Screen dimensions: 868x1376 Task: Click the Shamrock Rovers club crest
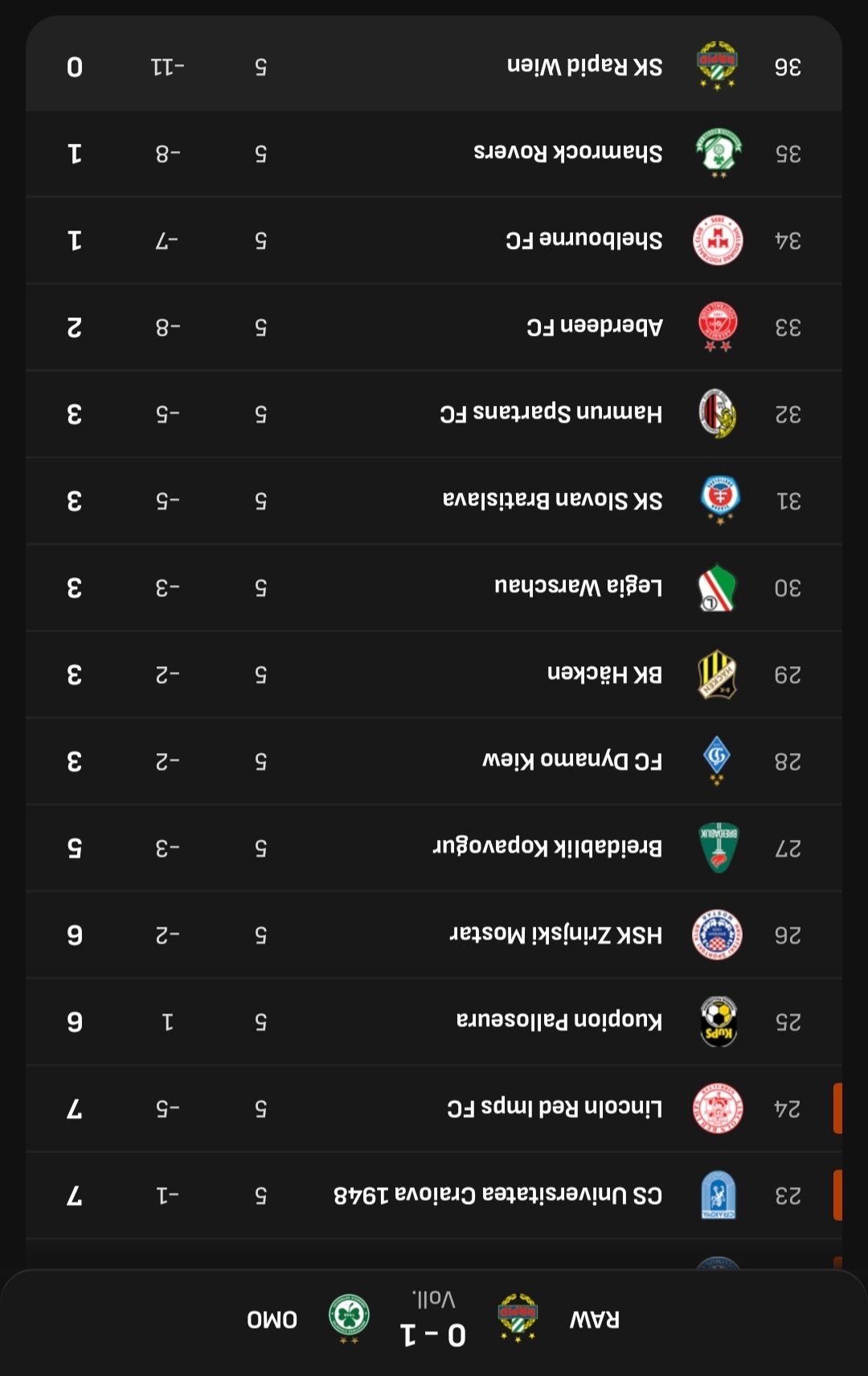point(718,153)
